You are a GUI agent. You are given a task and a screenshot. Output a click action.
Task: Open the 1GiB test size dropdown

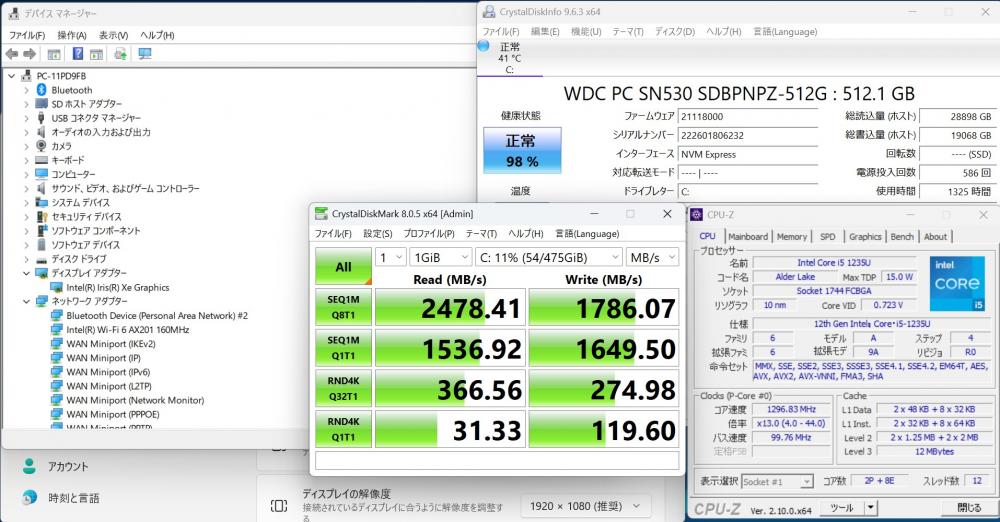point(441,257)
